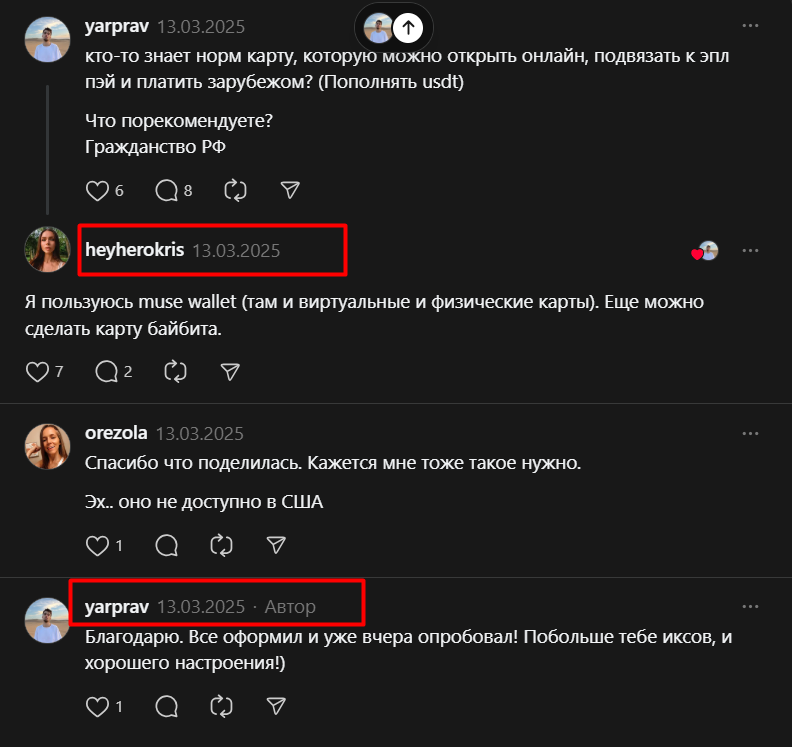Open more options for orezola's reply
Image resolution: width=792 pixels, height=747 pixels.
pyautogui.click(x=750, y=433)
